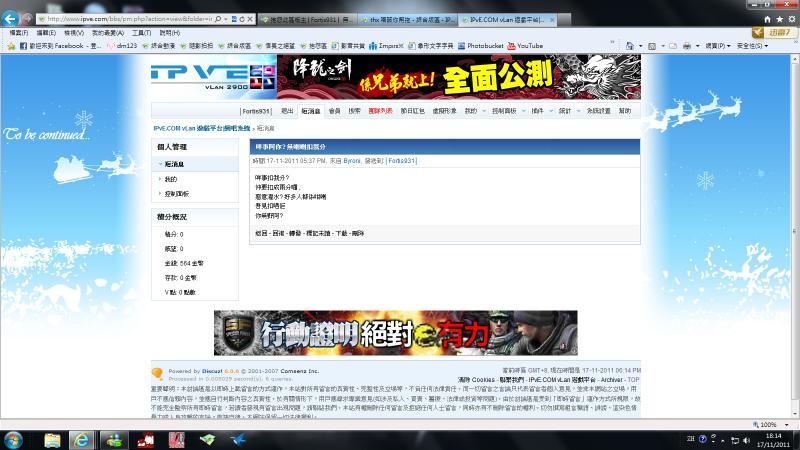The image size is (800, 450).
Task: Open the 說明(H) menu
Action: (169, 33)
